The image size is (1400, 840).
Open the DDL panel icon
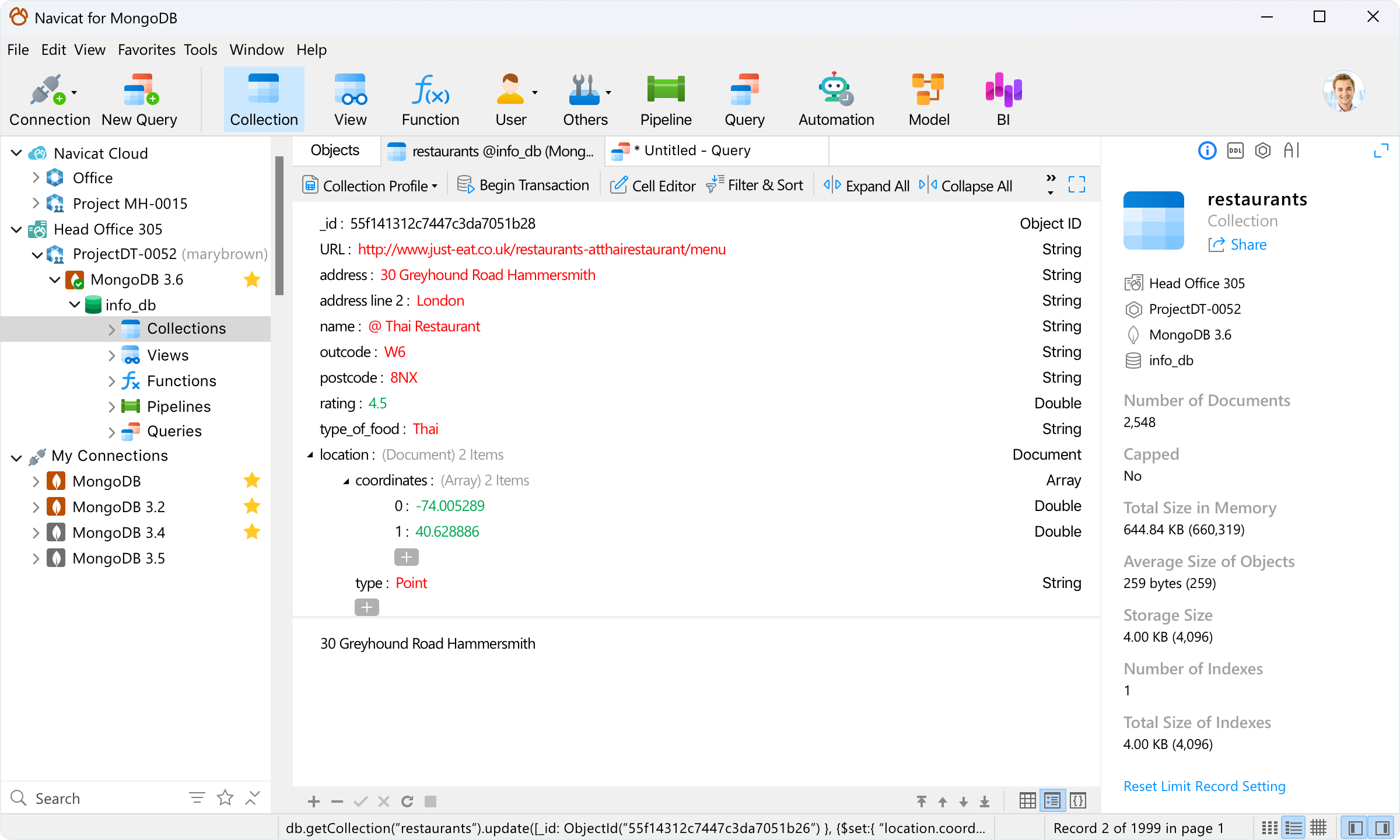tap(1235, 151)
